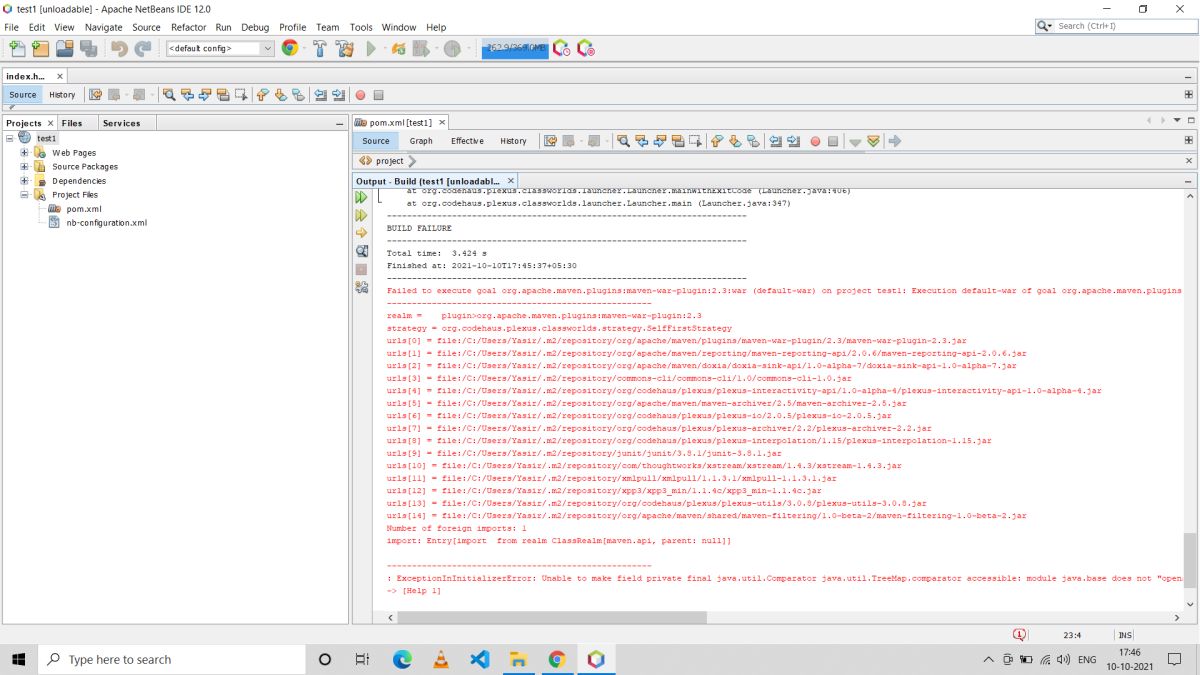Shift line right in pom.xml toolbar
The width and height of the screenshot is (1200, 675).
(x=793, y=141)
